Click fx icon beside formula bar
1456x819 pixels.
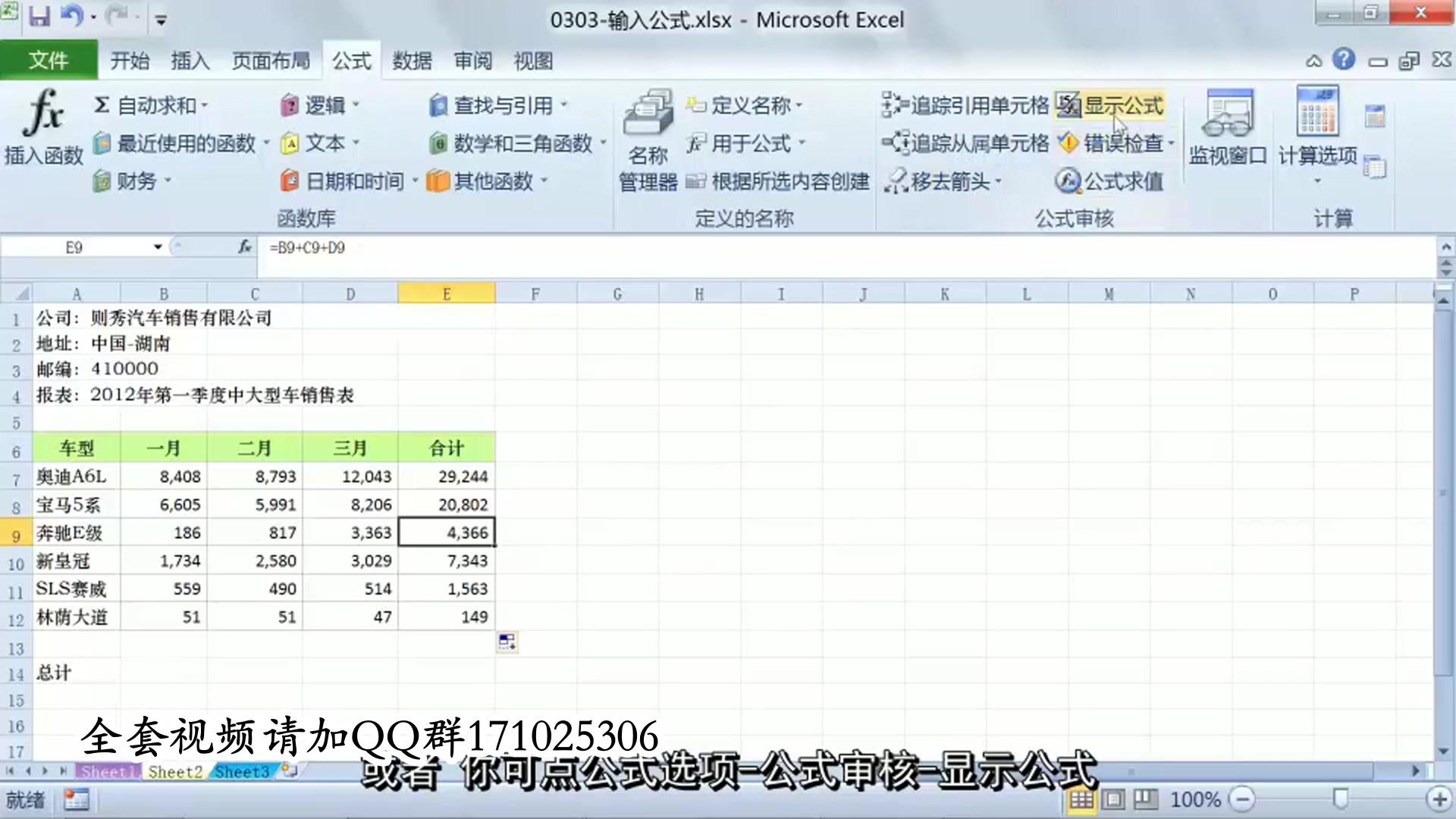pos(244,247)
